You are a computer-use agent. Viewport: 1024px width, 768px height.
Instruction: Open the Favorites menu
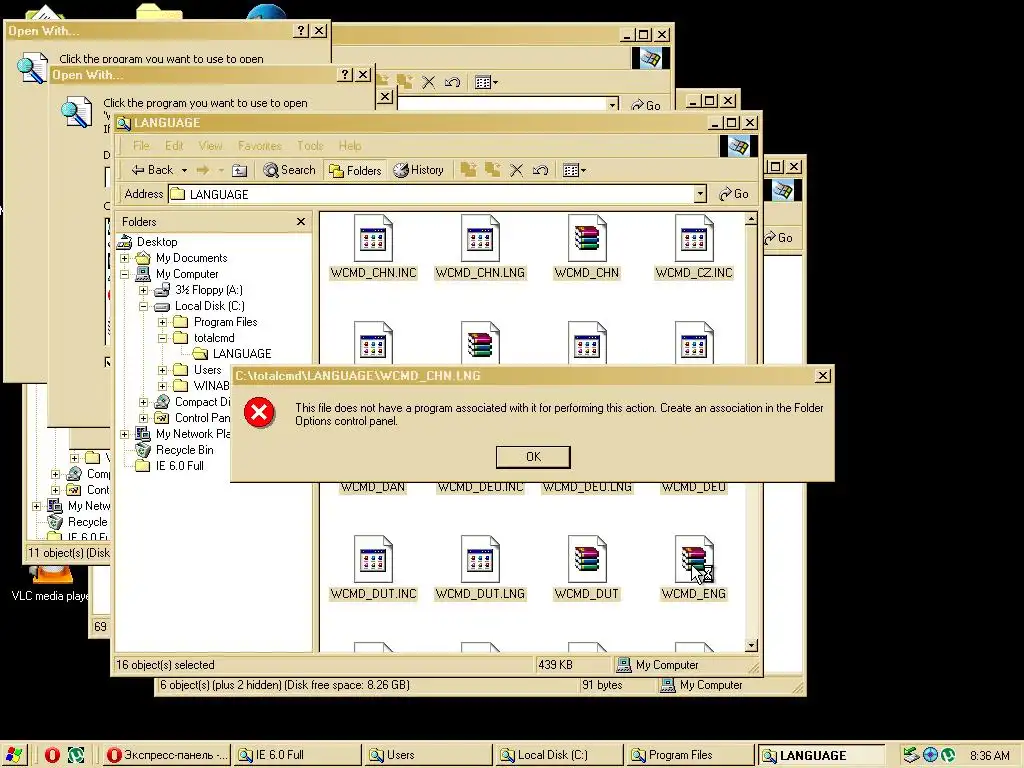(259, 146)
